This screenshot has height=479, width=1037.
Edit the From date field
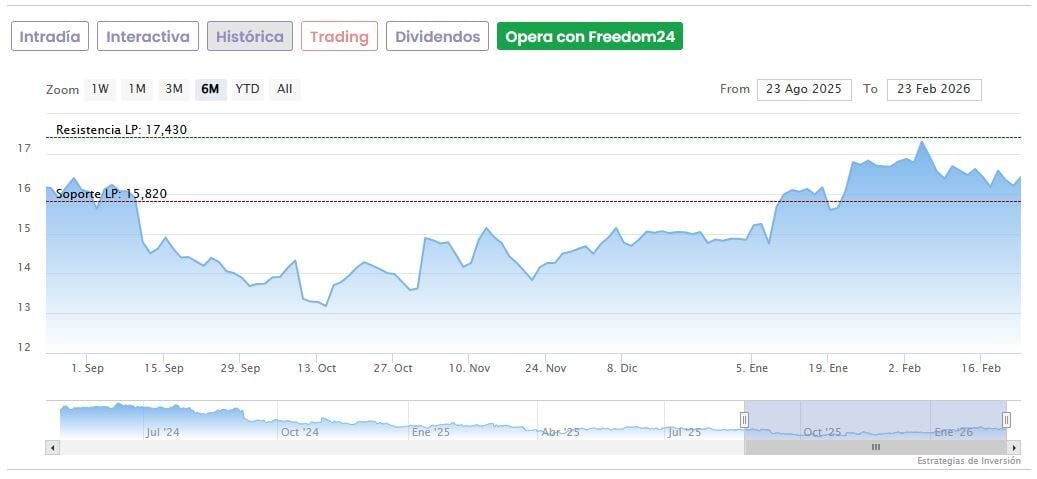click(804, 89)
